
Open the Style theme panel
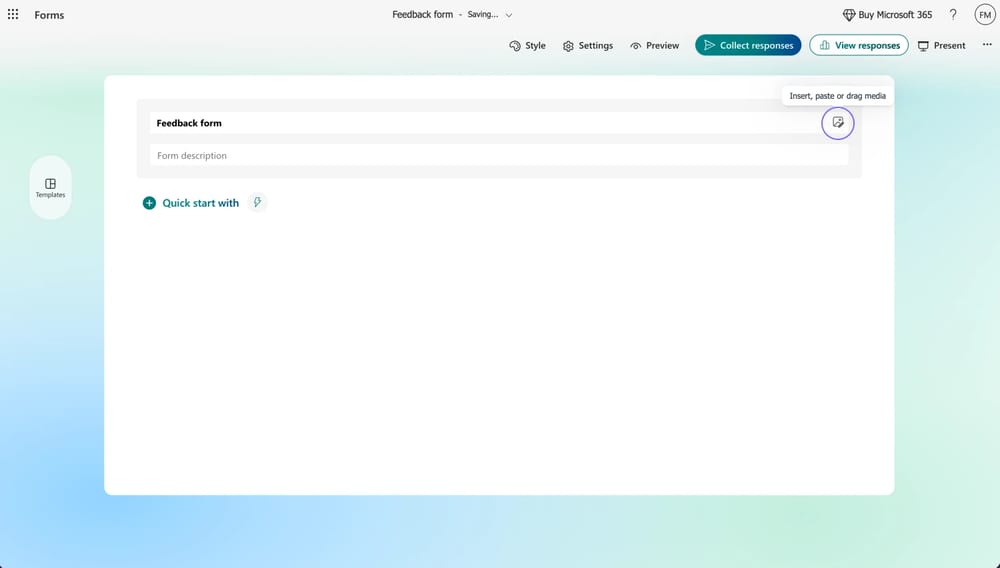[x=527, y=45]
